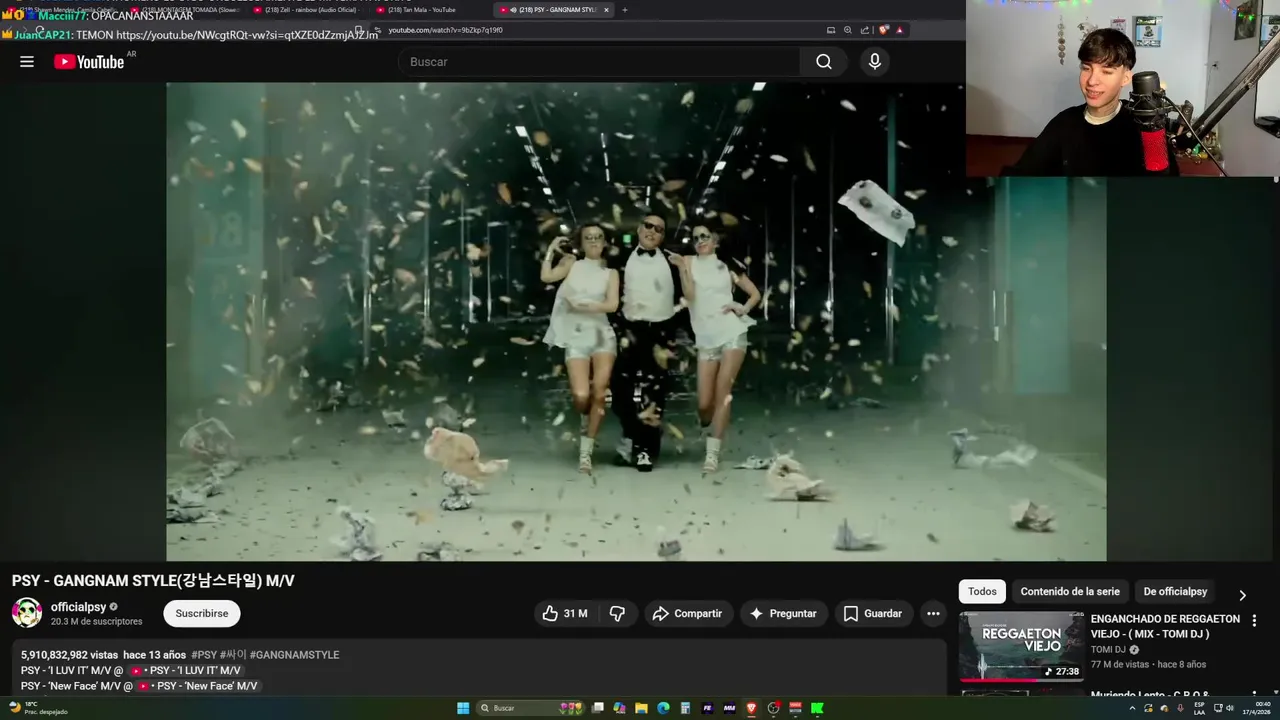Screen dimensions: 1280x720
Task: Select Contenido de la serie chip
Action: [1070, 592]
